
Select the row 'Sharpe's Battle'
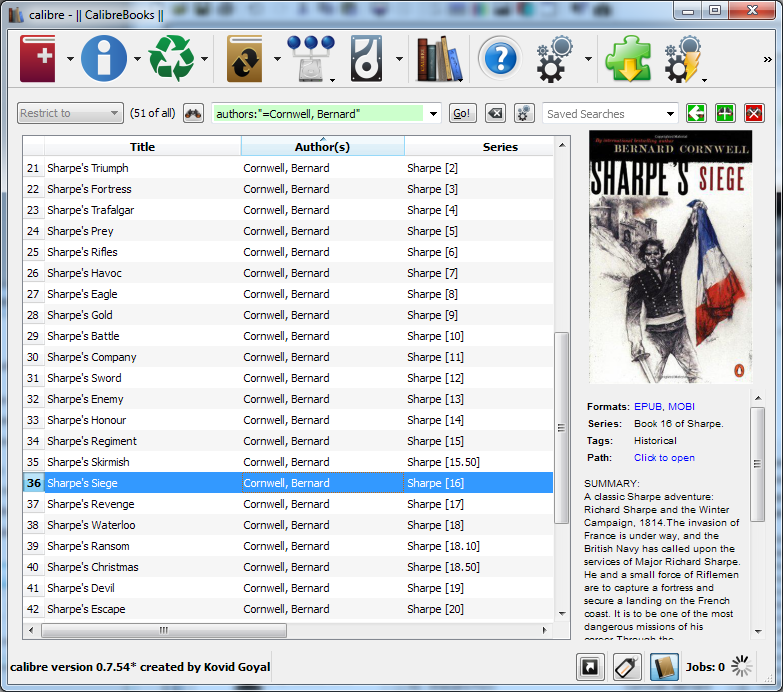coord(288,336)
